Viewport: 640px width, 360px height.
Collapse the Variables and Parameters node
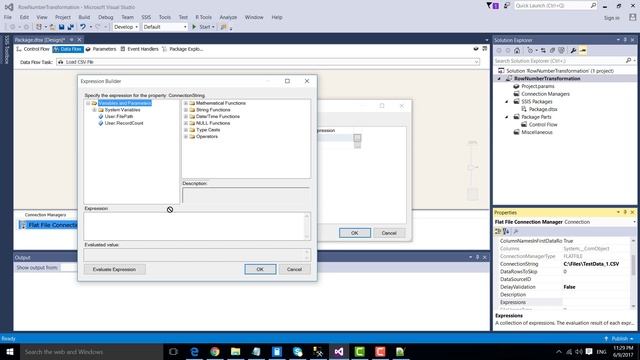click(88, 103)
